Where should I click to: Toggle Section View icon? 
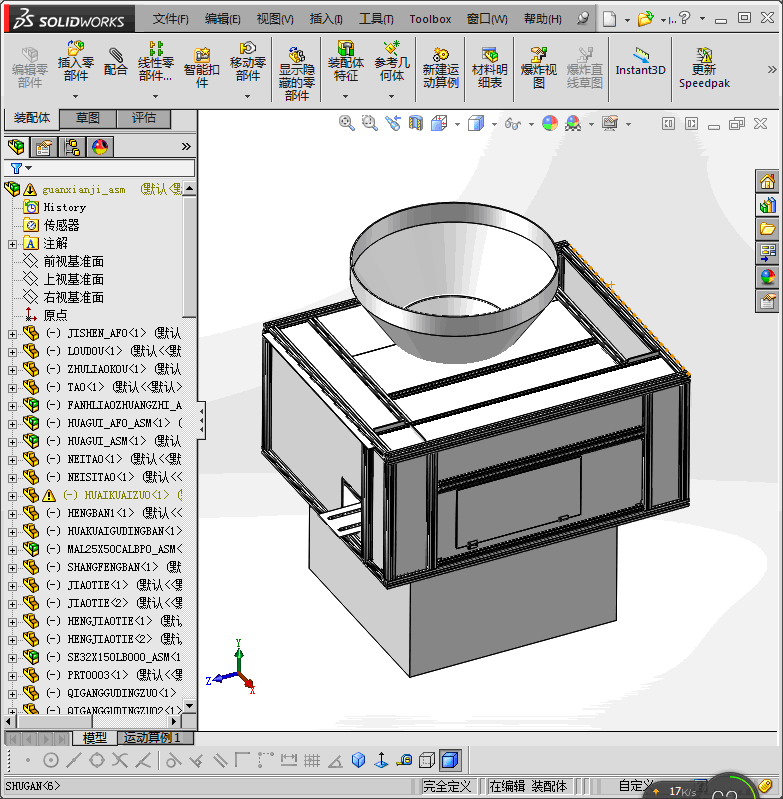click(416, 123)
